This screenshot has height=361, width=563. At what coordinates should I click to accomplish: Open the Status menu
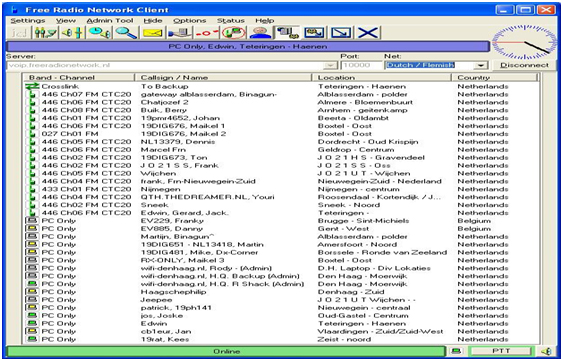click(x=231, y=20)
